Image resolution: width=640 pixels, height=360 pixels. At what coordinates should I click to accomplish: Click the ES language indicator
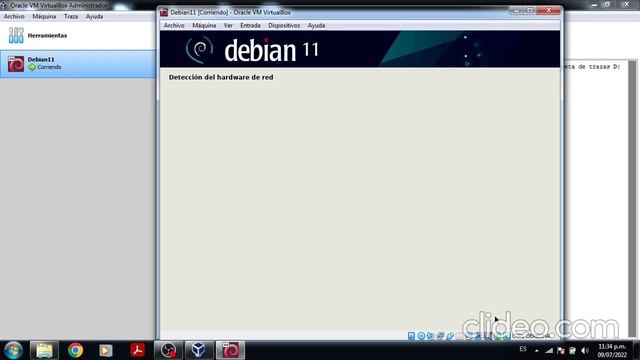pyautogui.click(x=523, y=349)
